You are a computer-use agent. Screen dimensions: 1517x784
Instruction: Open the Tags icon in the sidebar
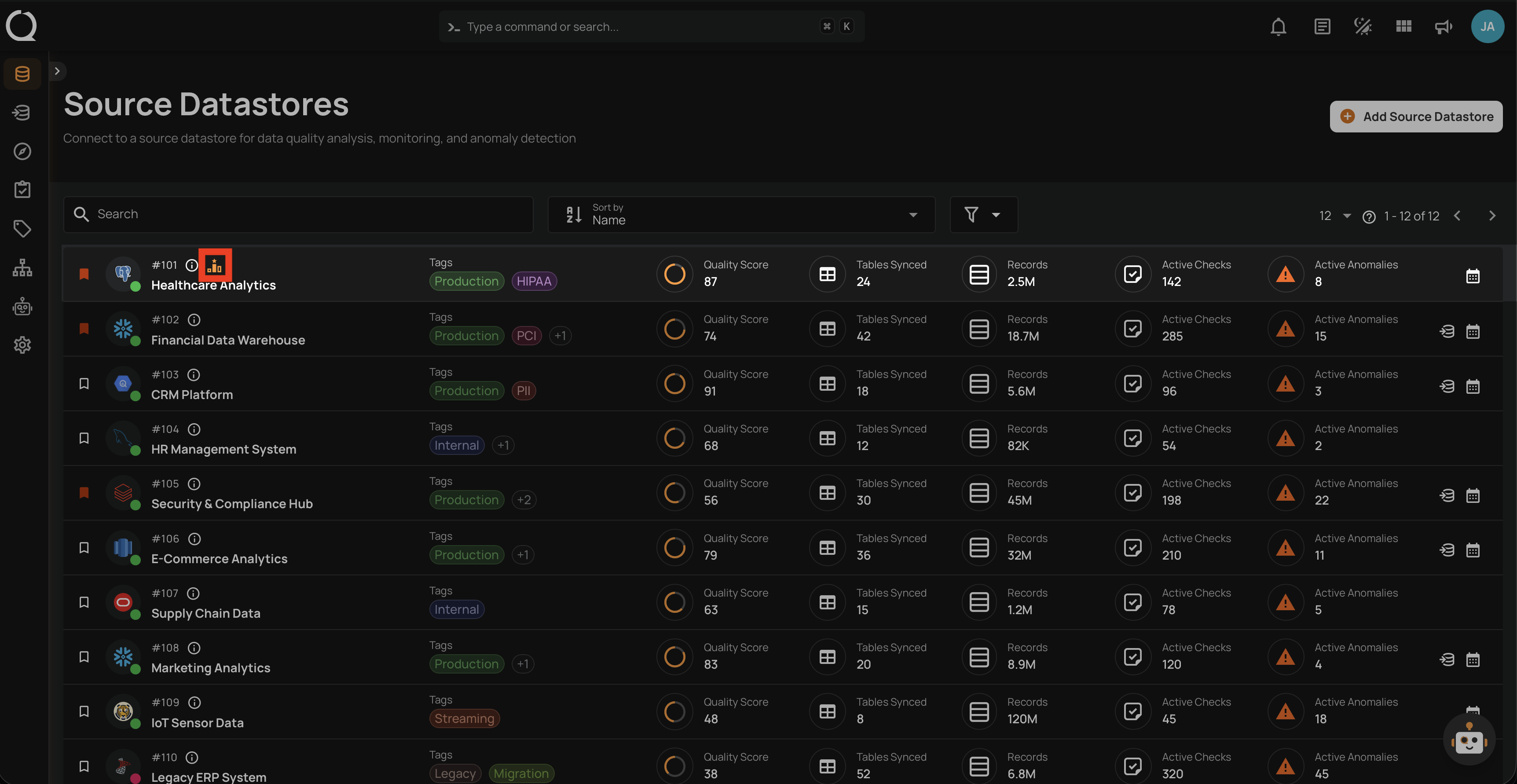[x=22, y=228]
